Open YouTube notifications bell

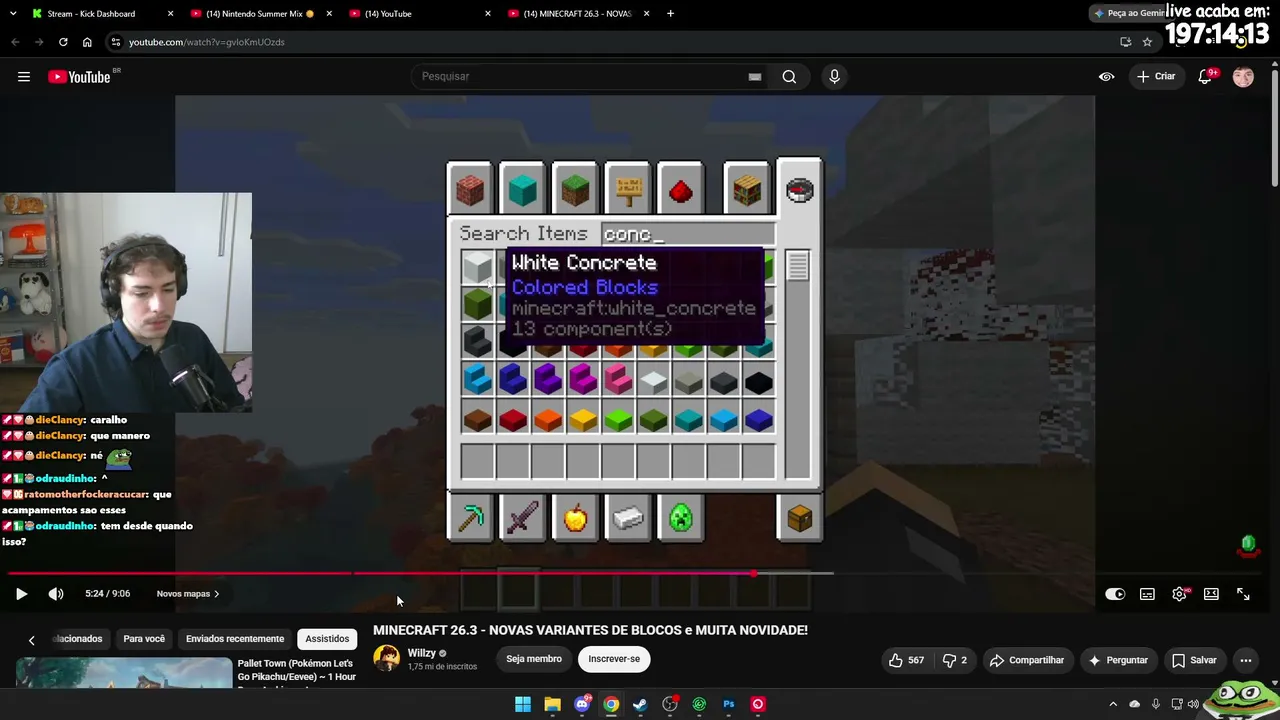tap(1206, 77)
